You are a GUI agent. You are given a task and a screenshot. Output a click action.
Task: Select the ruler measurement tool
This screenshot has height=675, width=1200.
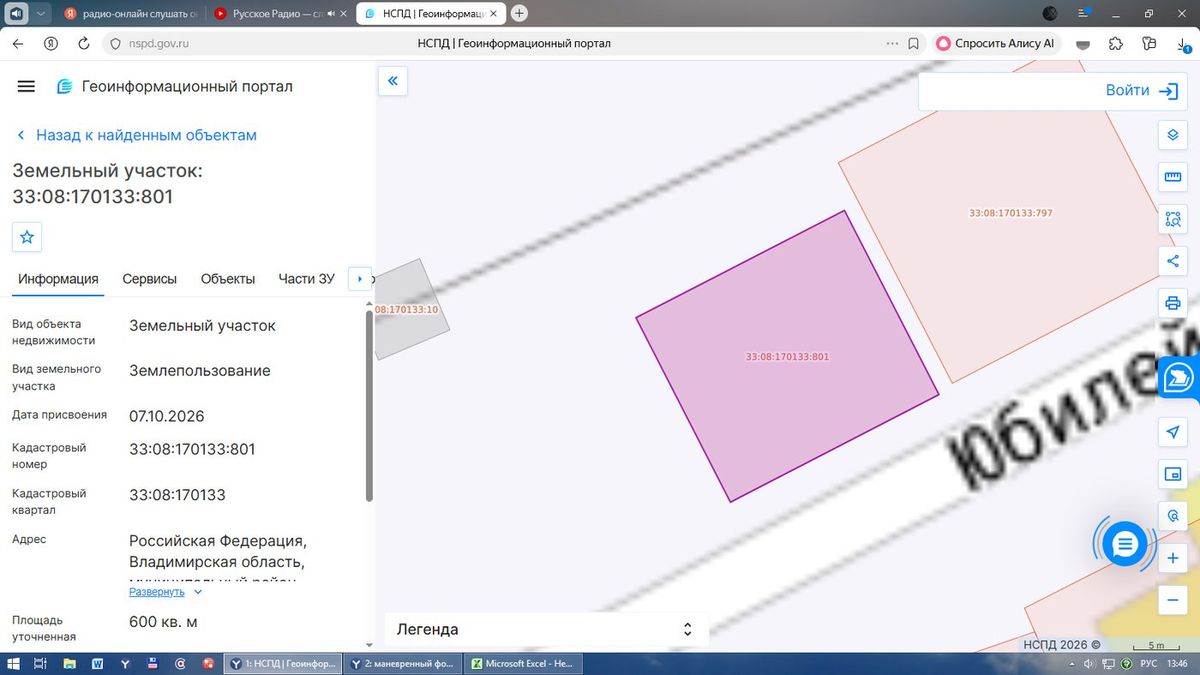click(1173, 178)
